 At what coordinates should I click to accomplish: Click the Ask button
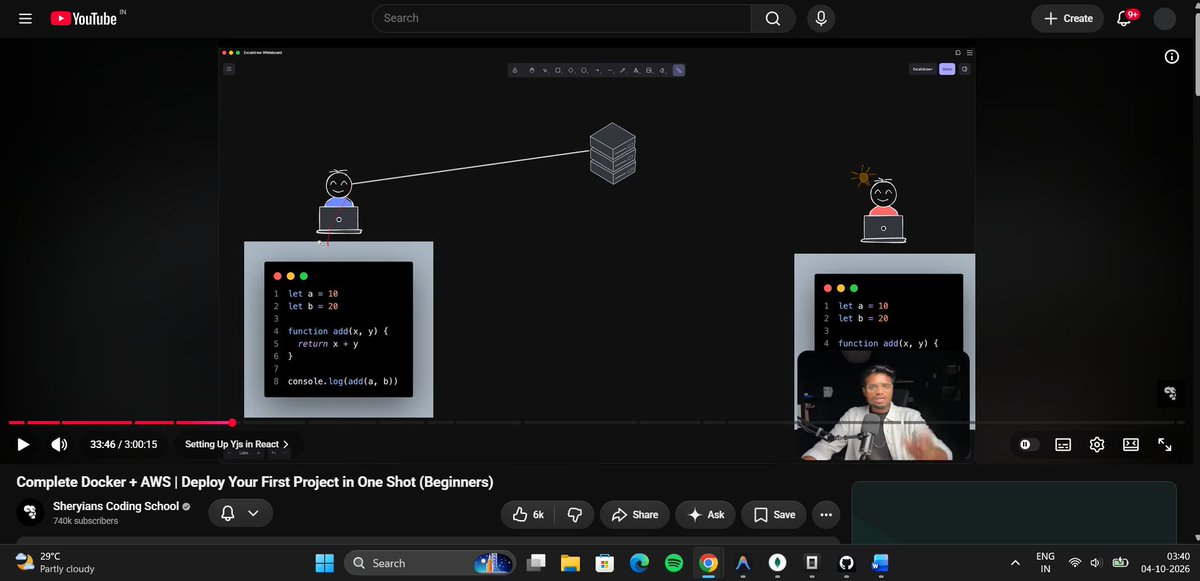pos(706,514)
